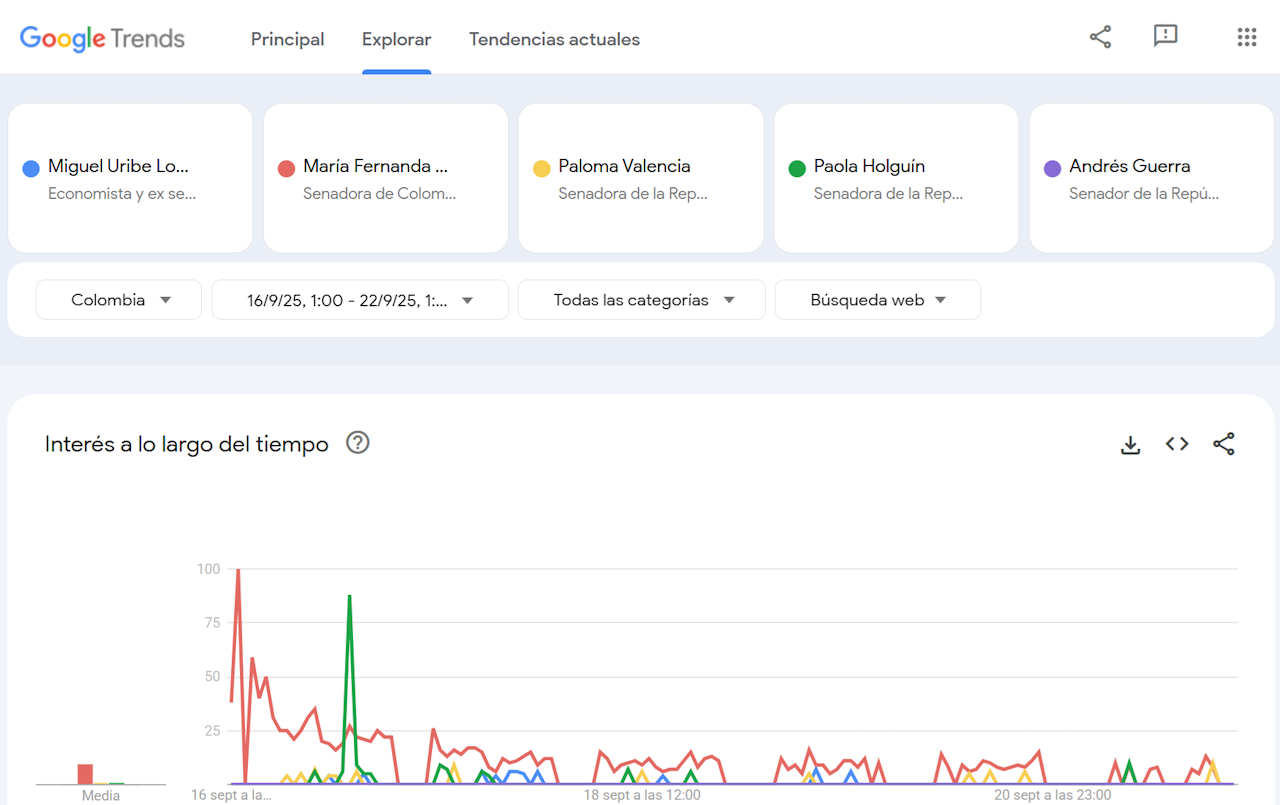This screenshot has height=805, width=1280.
Task: Share the Interés a lo largo chart
Action: point(1223,444)
